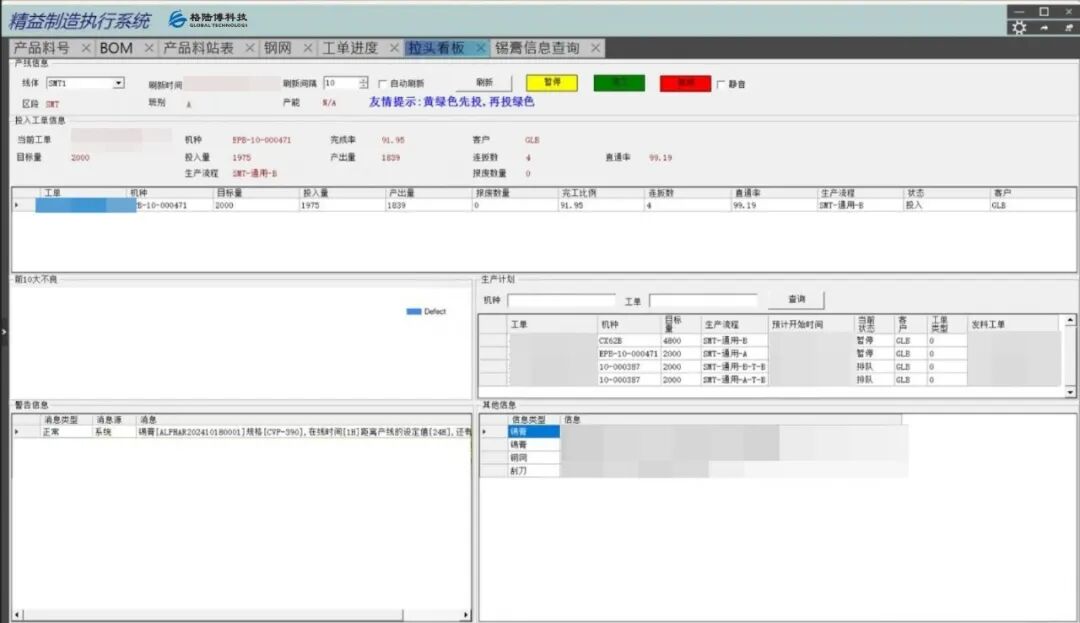
Task: Select the EPB-10-000471 row in 生产计划
Action: pyautogui.click(x=769, y=354)
